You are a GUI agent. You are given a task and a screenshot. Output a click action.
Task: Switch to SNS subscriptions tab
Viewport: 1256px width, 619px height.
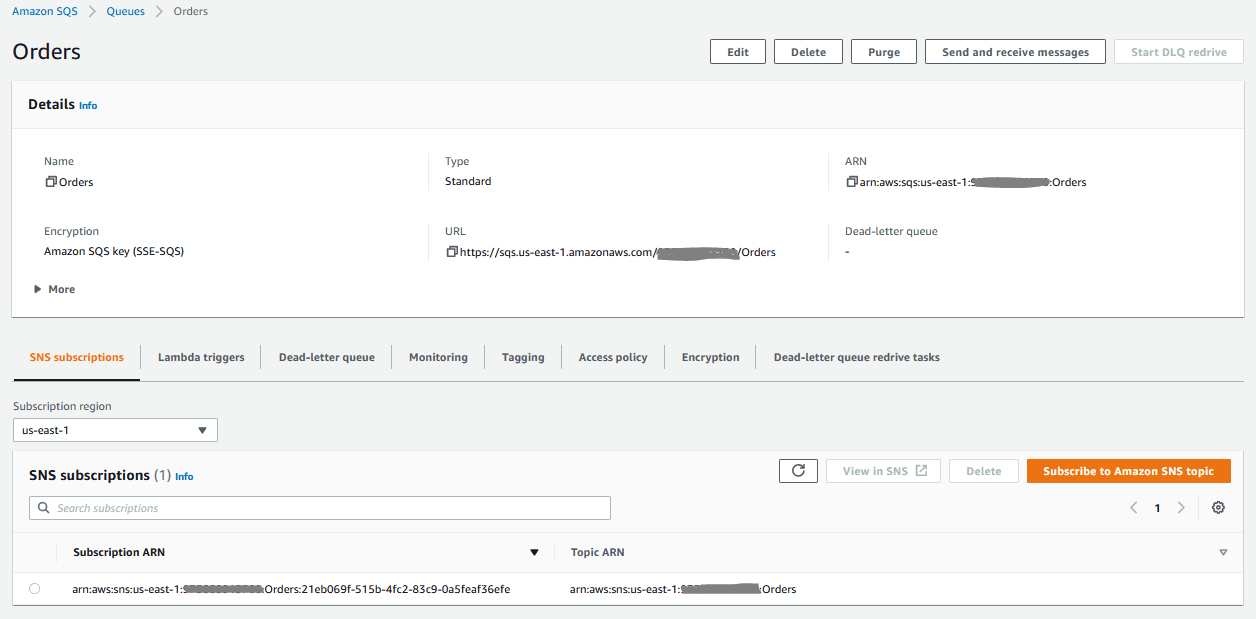[77, 357]
